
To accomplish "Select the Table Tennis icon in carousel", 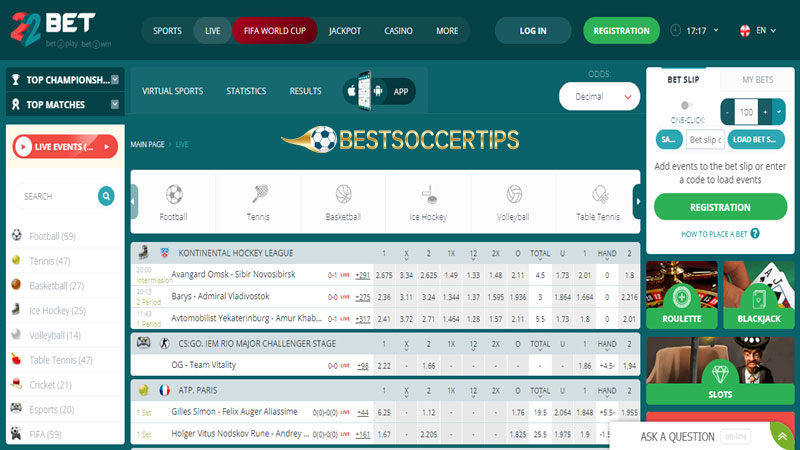I will coord(599,194).
